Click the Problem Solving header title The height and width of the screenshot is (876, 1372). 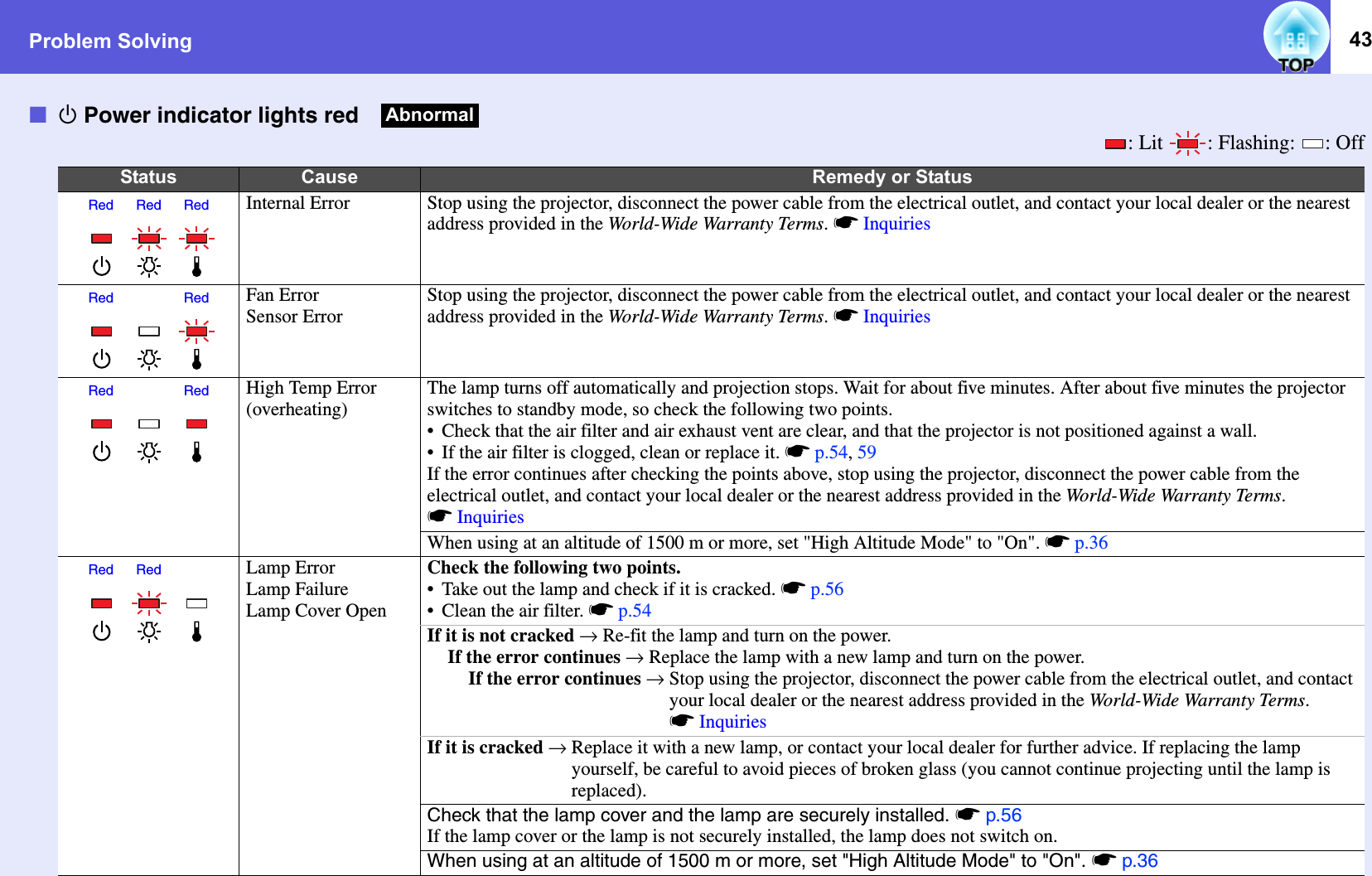(x=110, y=41)
